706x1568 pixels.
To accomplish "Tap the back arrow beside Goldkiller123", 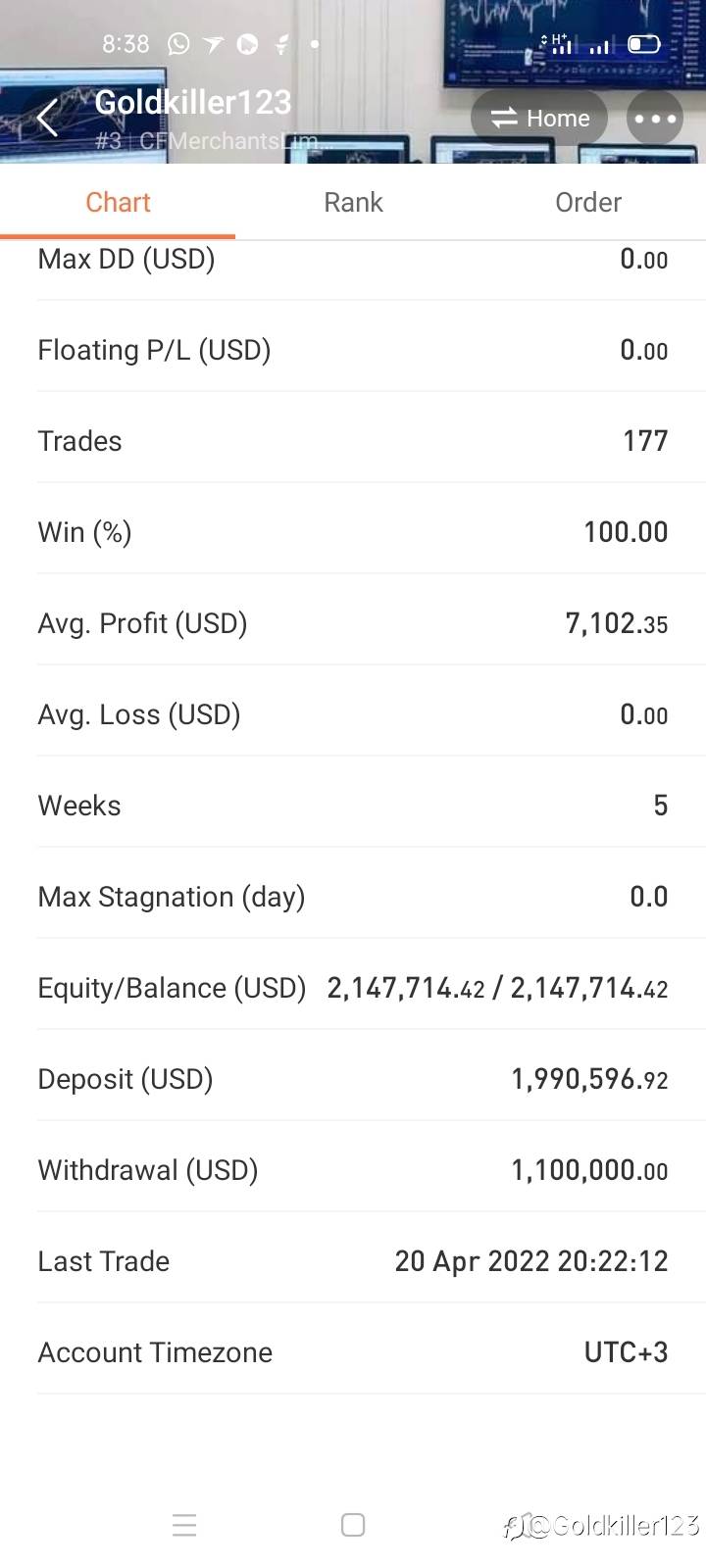I will (47, 119).
